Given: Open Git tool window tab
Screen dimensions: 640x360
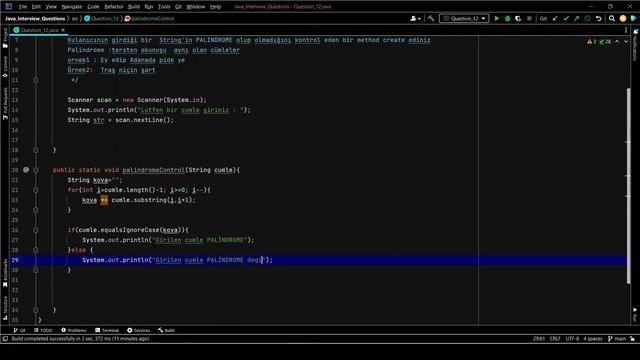Looking at the screenshot, I should (x=19, y=330).
